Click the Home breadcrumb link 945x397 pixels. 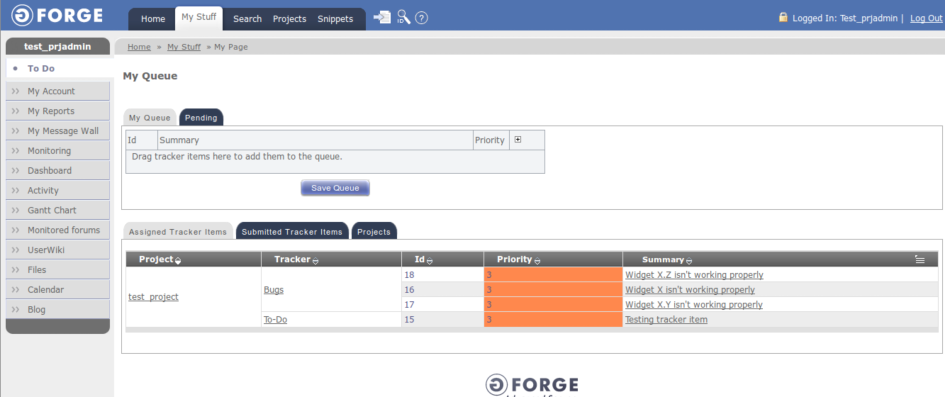point(139,46)
